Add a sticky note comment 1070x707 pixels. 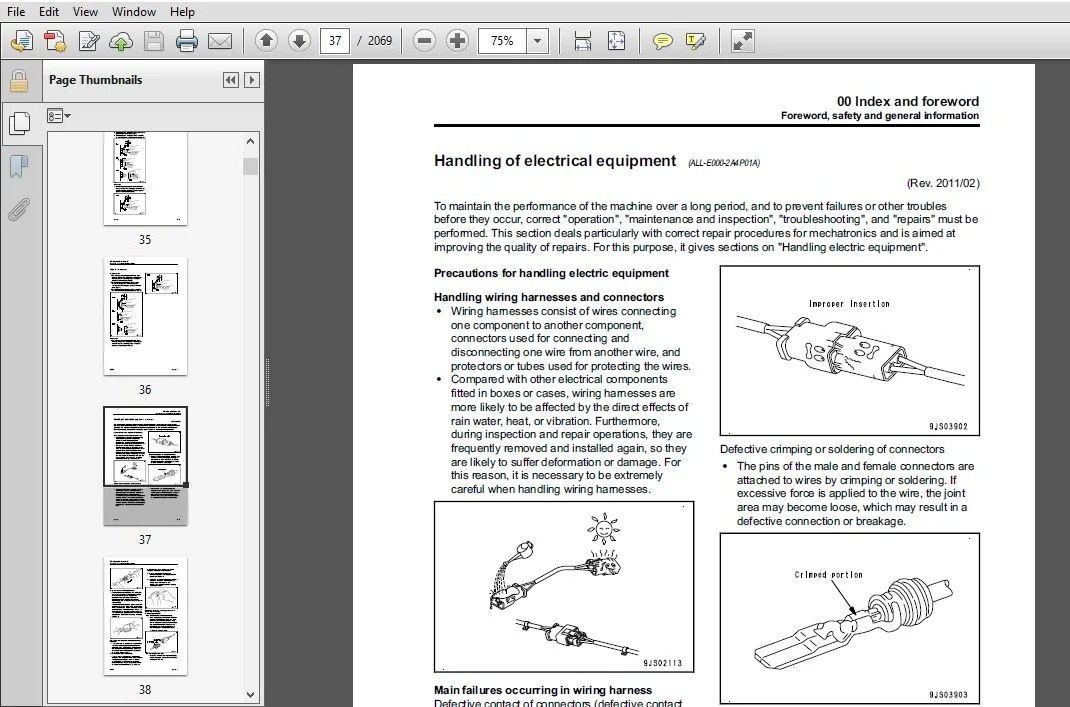662,41
